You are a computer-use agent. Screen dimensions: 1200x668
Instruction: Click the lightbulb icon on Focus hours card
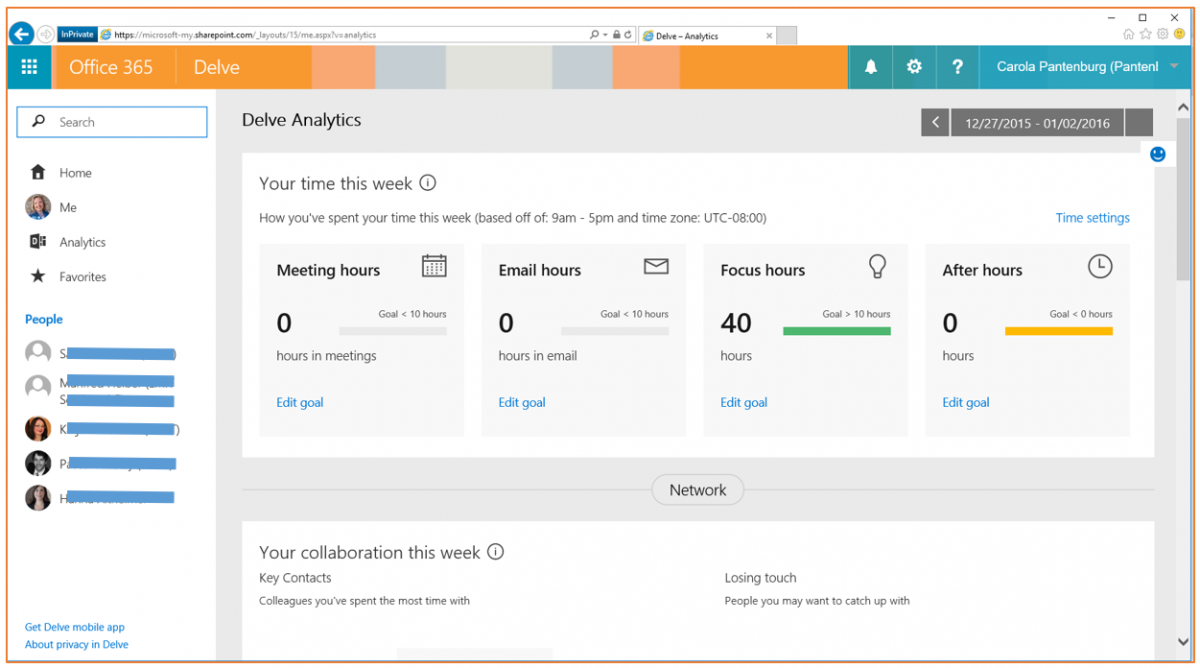pos(877,266)
